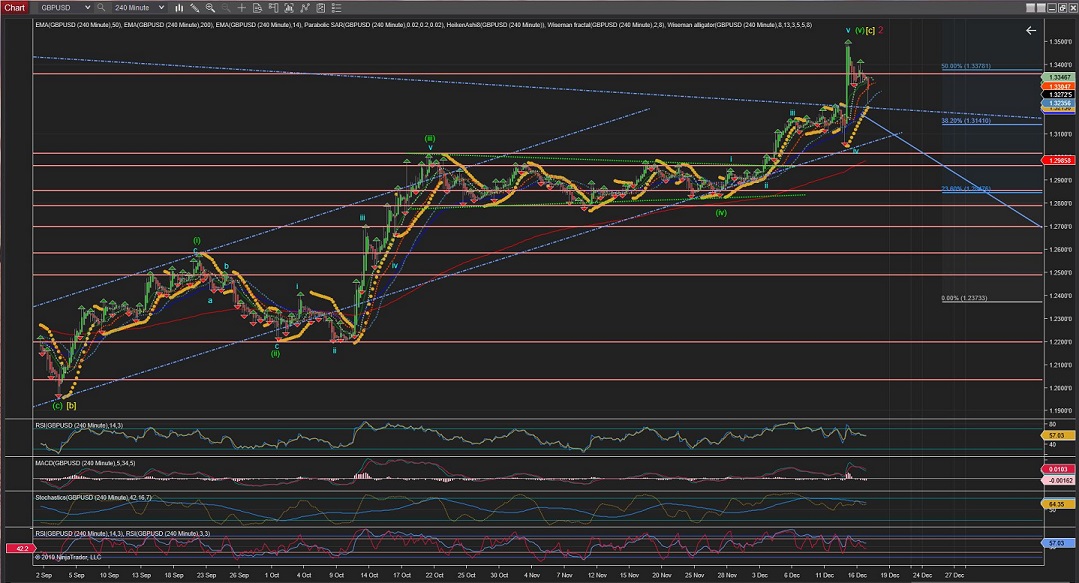The height and width of the screenshot is (583, 1079).
Task: Click the zoom out magnifier icon
Action: (226, 7)
